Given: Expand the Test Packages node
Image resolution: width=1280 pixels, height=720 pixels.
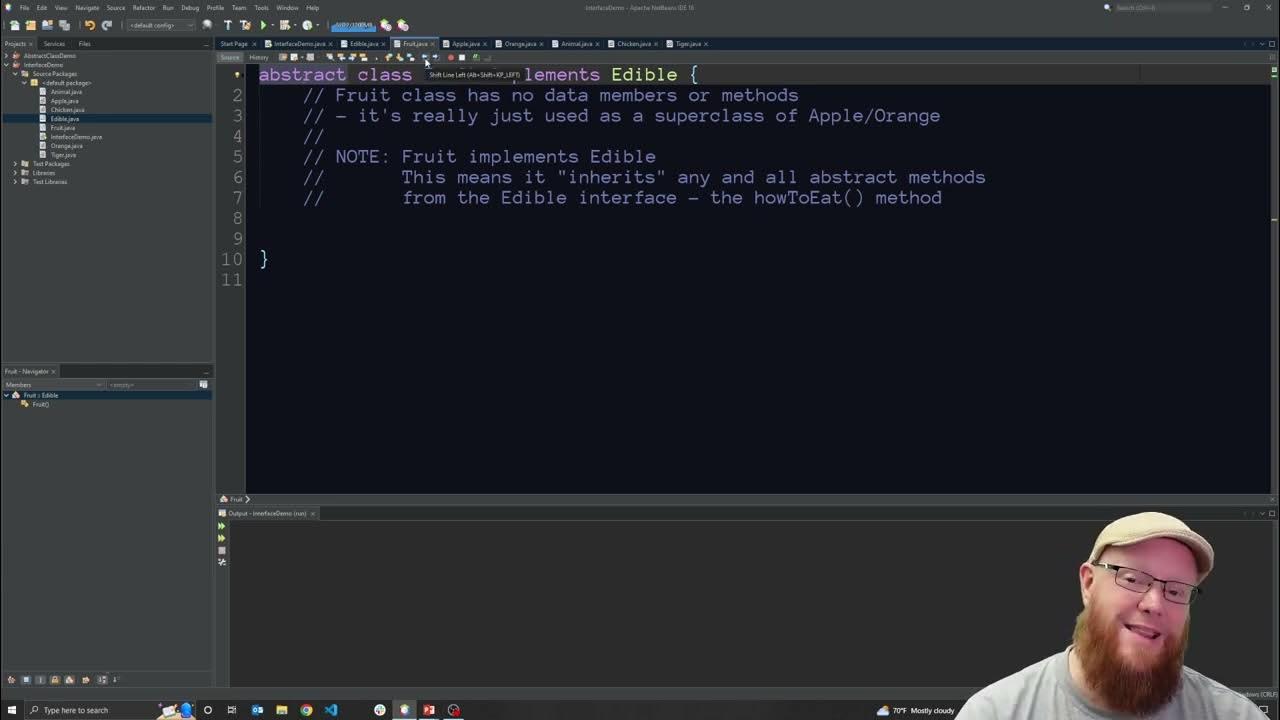Looking at the screenshot, I should (15, 164).
